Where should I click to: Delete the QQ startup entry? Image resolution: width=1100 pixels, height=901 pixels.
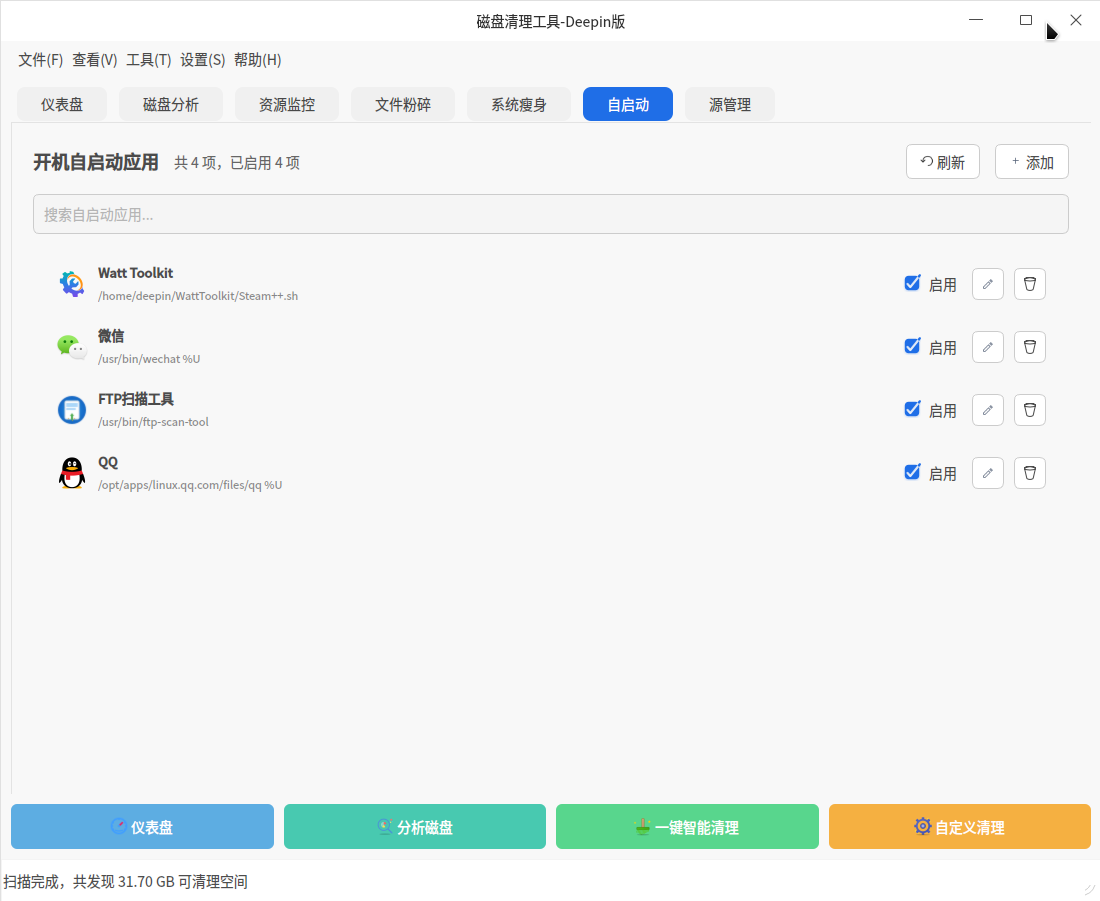click(1029, 473)
